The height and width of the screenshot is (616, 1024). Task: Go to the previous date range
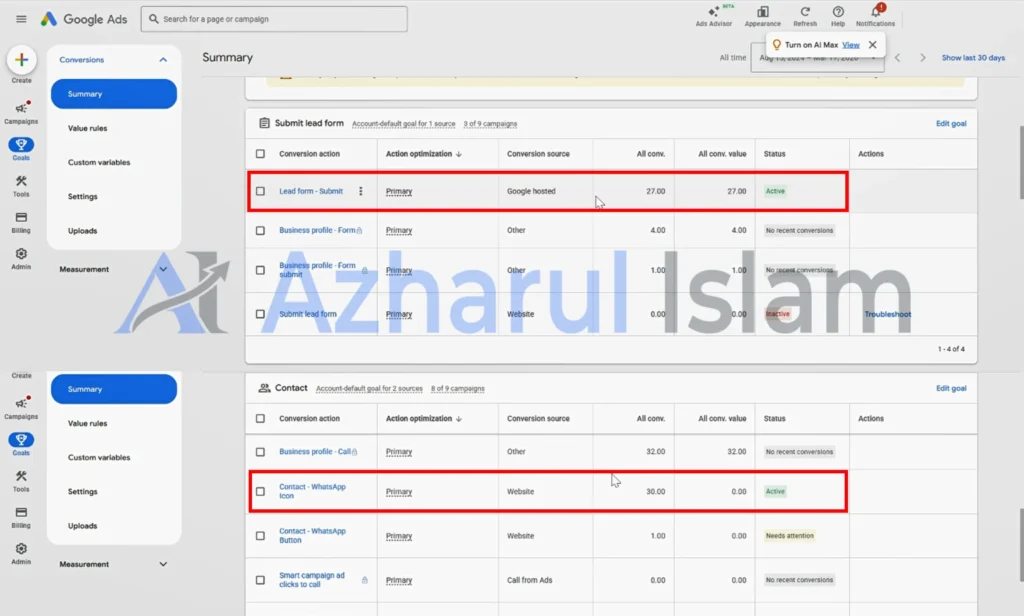tap(898, 57)
